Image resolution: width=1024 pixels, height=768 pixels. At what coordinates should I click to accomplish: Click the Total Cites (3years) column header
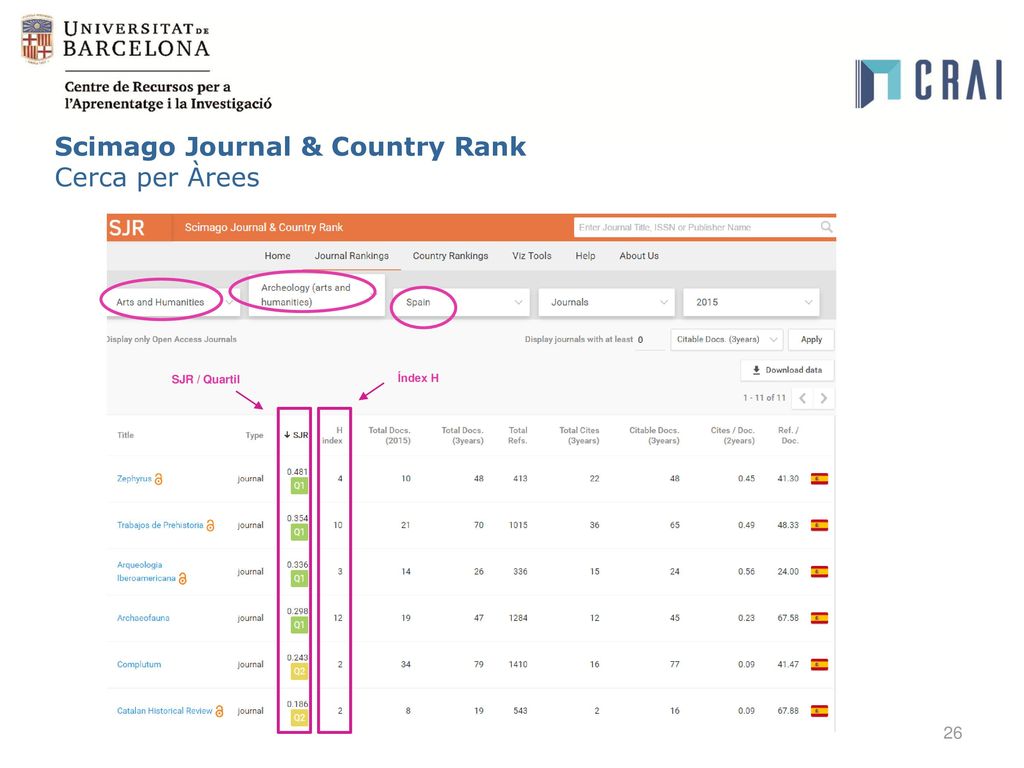[x=579, y=436]
